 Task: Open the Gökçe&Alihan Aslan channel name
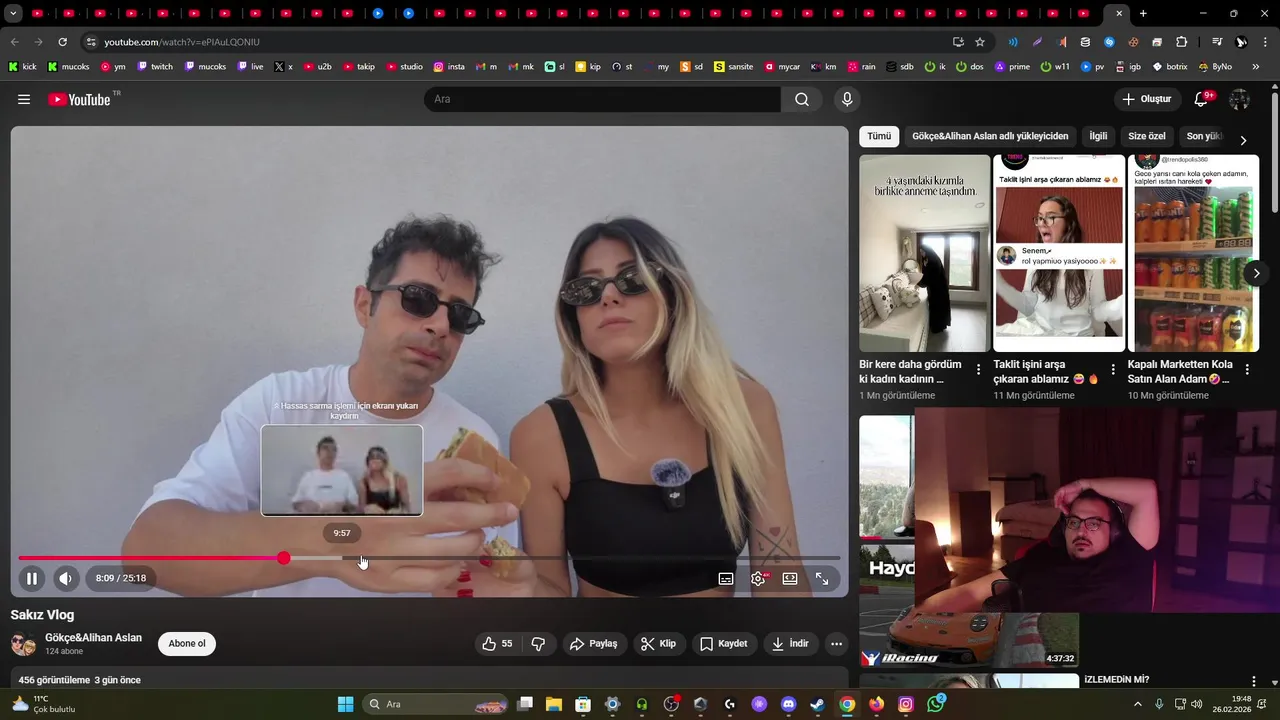[x=93, y=638]
